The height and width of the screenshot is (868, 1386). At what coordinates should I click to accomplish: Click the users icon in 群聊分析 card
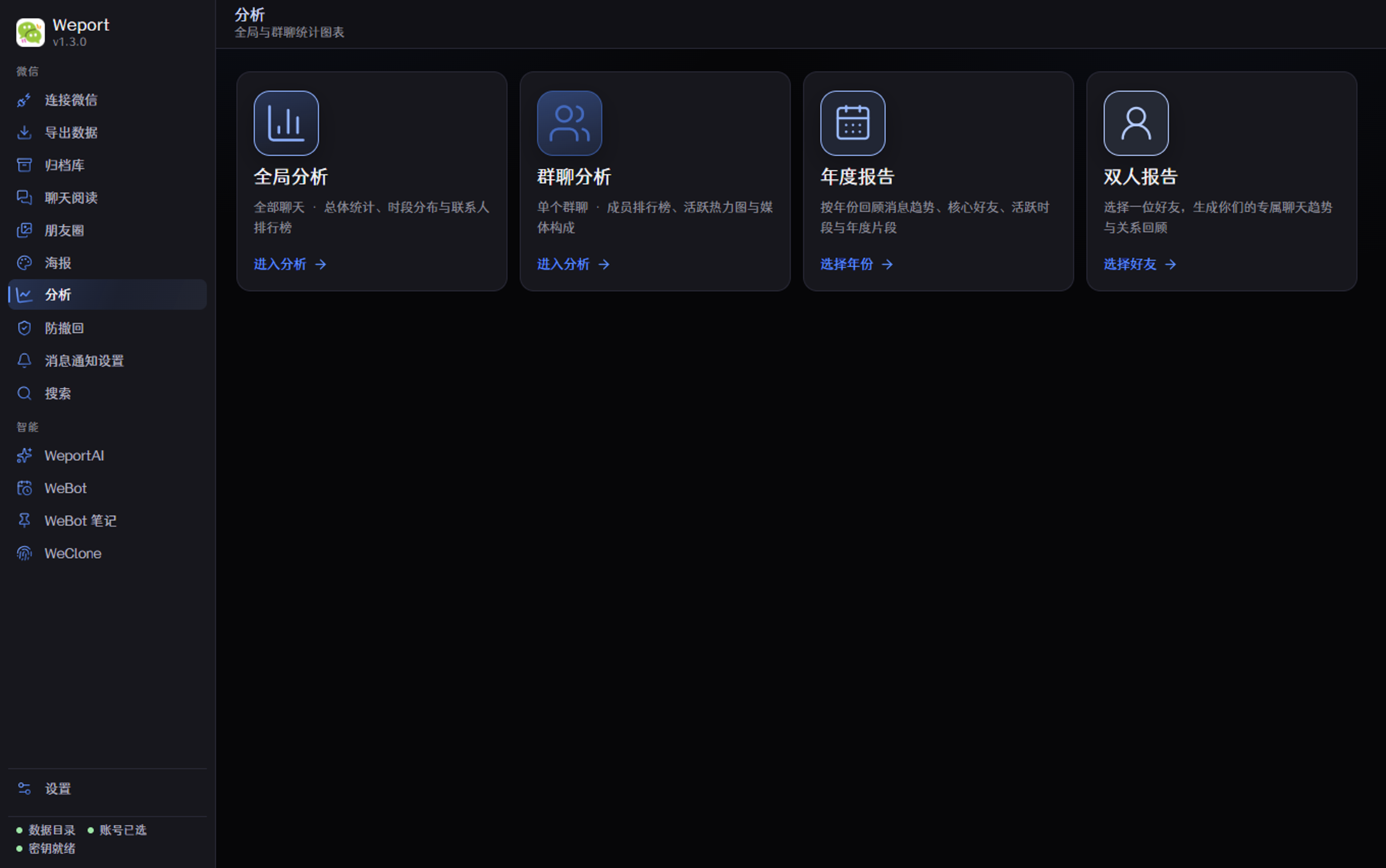[569, 123]
